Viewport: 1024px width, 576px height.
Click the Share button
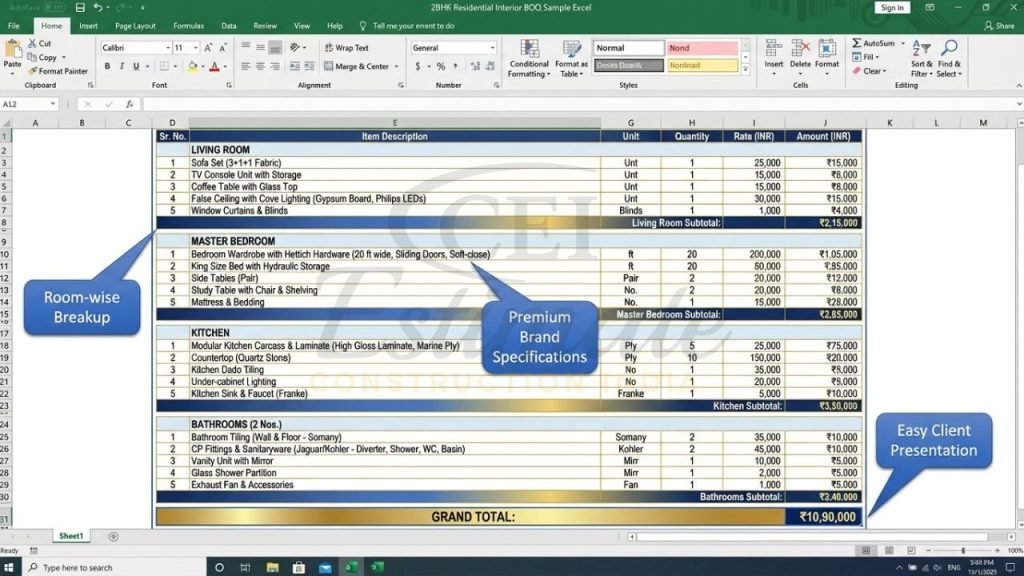1000,26
